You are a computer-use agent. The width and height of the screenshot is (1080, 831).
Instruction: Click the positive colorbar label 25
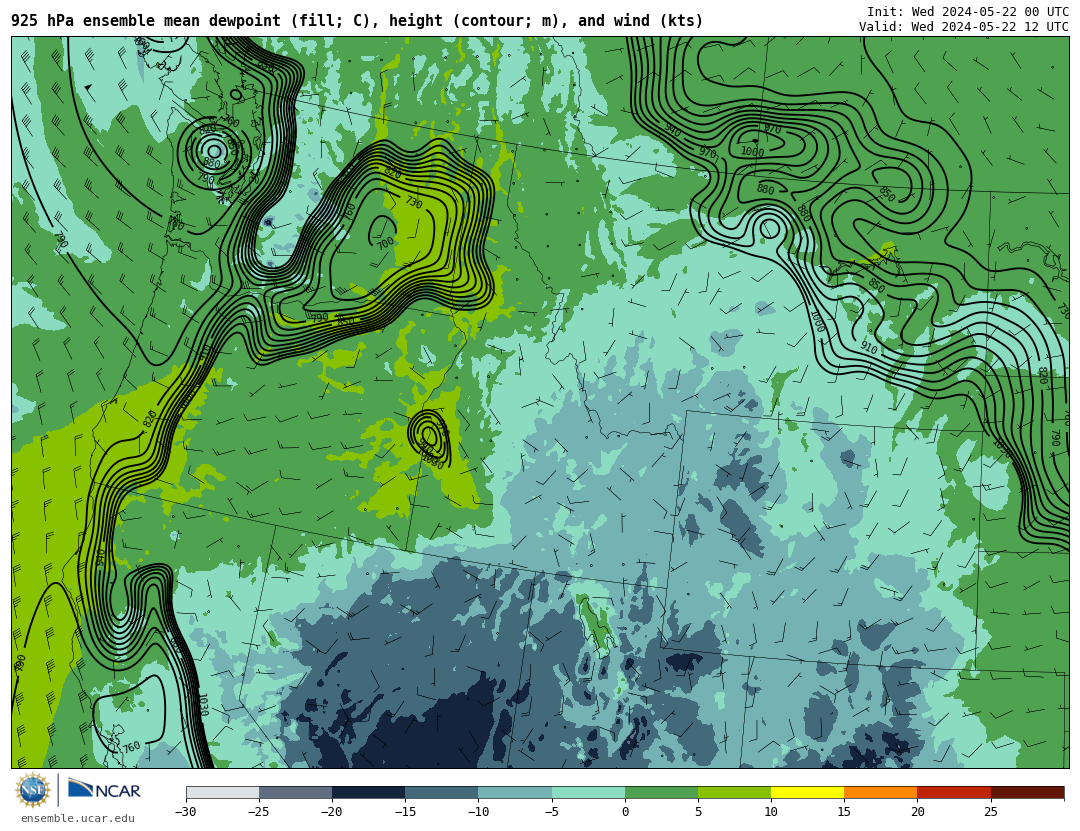click(990, 812)
